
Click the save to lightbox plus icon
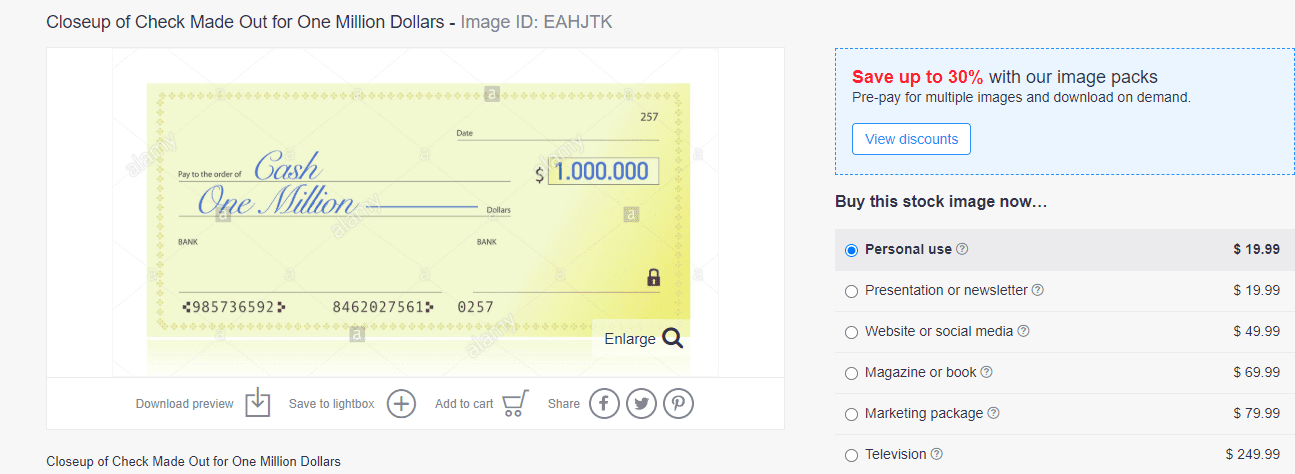(x=401, y=404)
